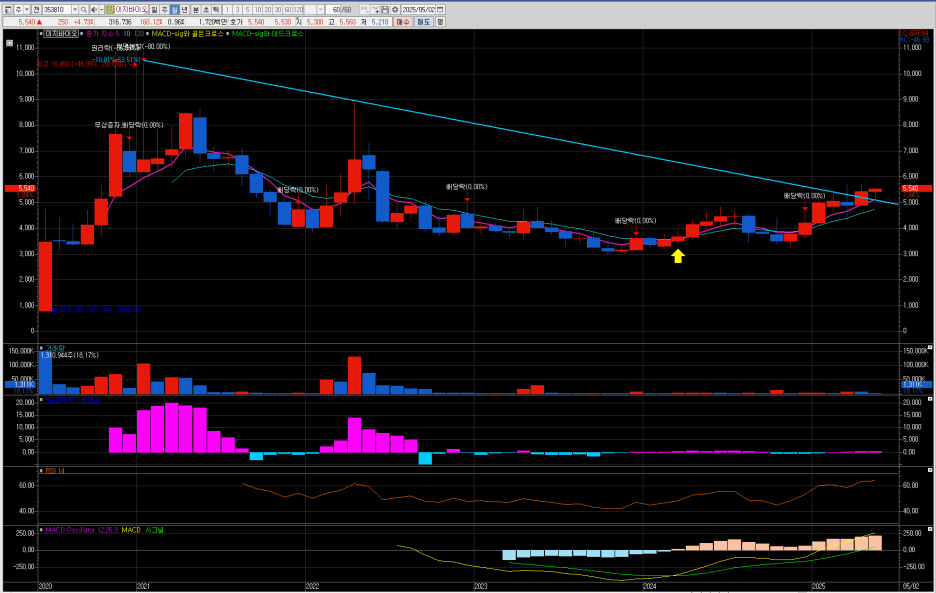Click the red up-triangle price indicator
This screenshot has height=593, width=936.
click(x=39, y=22)
